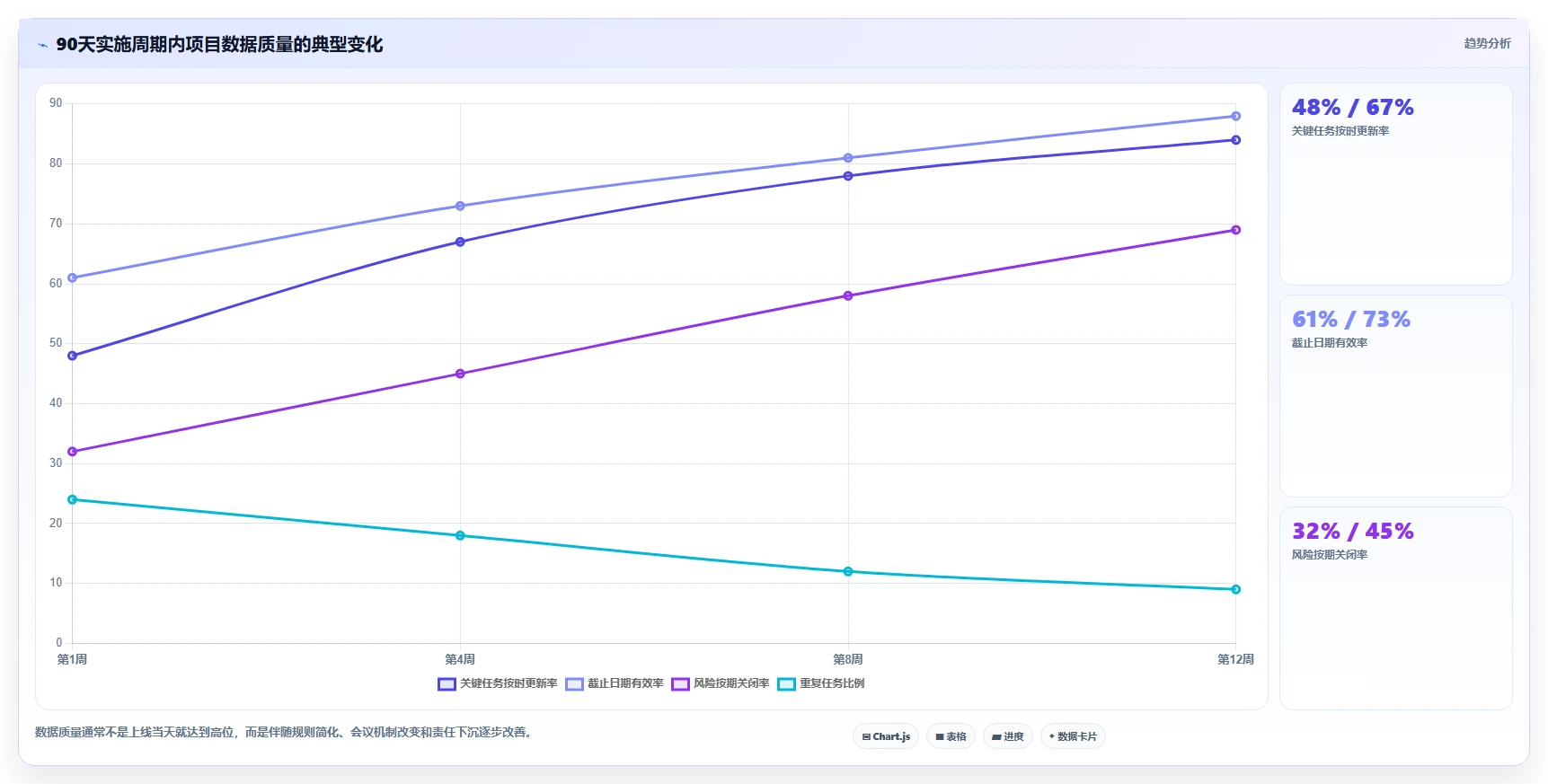
Task: Click the 趋势分析 label in the header
Action: 1487,43
